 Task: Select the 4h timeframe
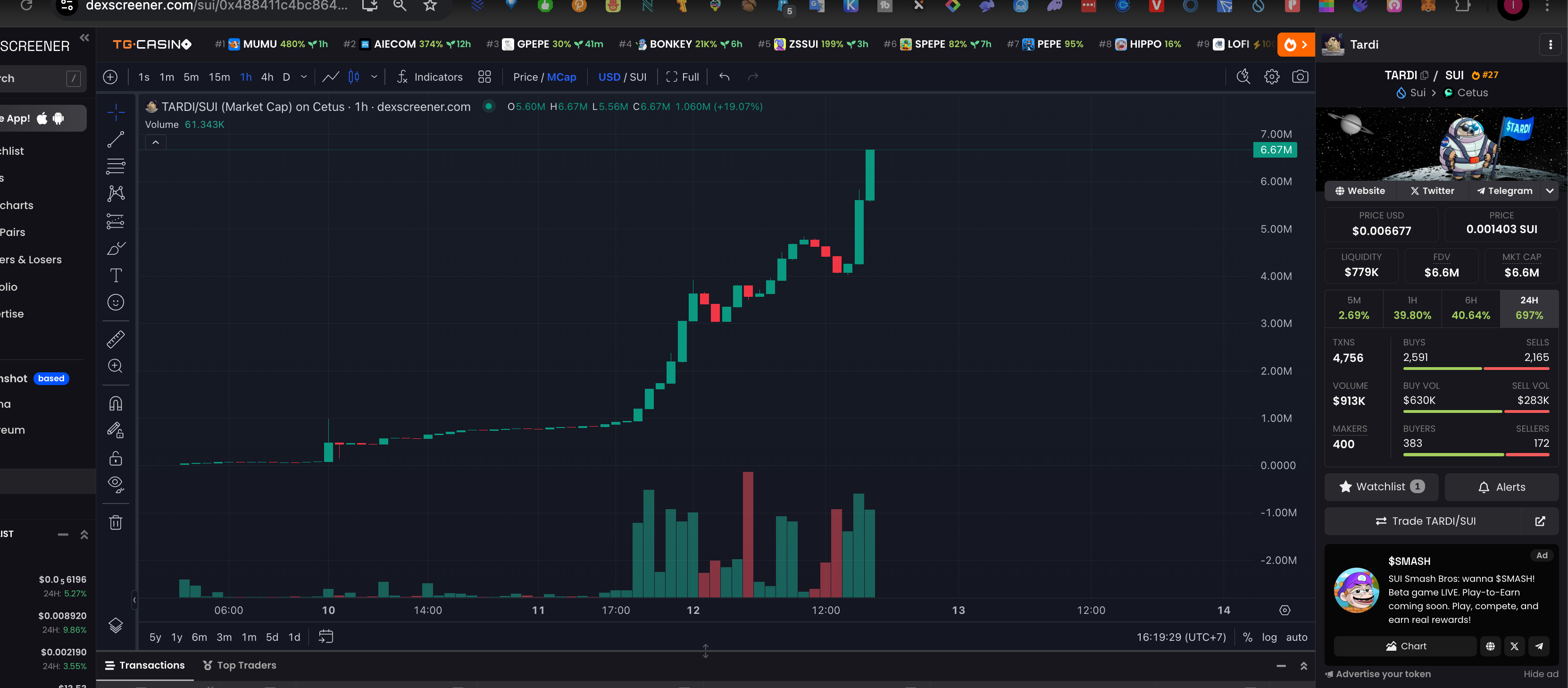(x=267, y=77)
